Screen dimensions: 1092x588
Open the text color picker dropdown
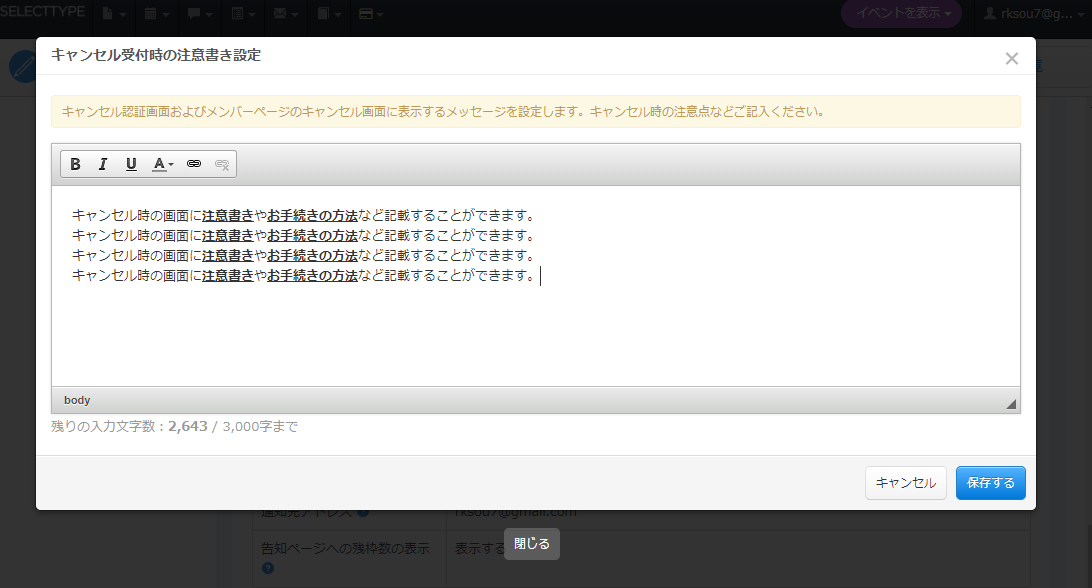162,164
